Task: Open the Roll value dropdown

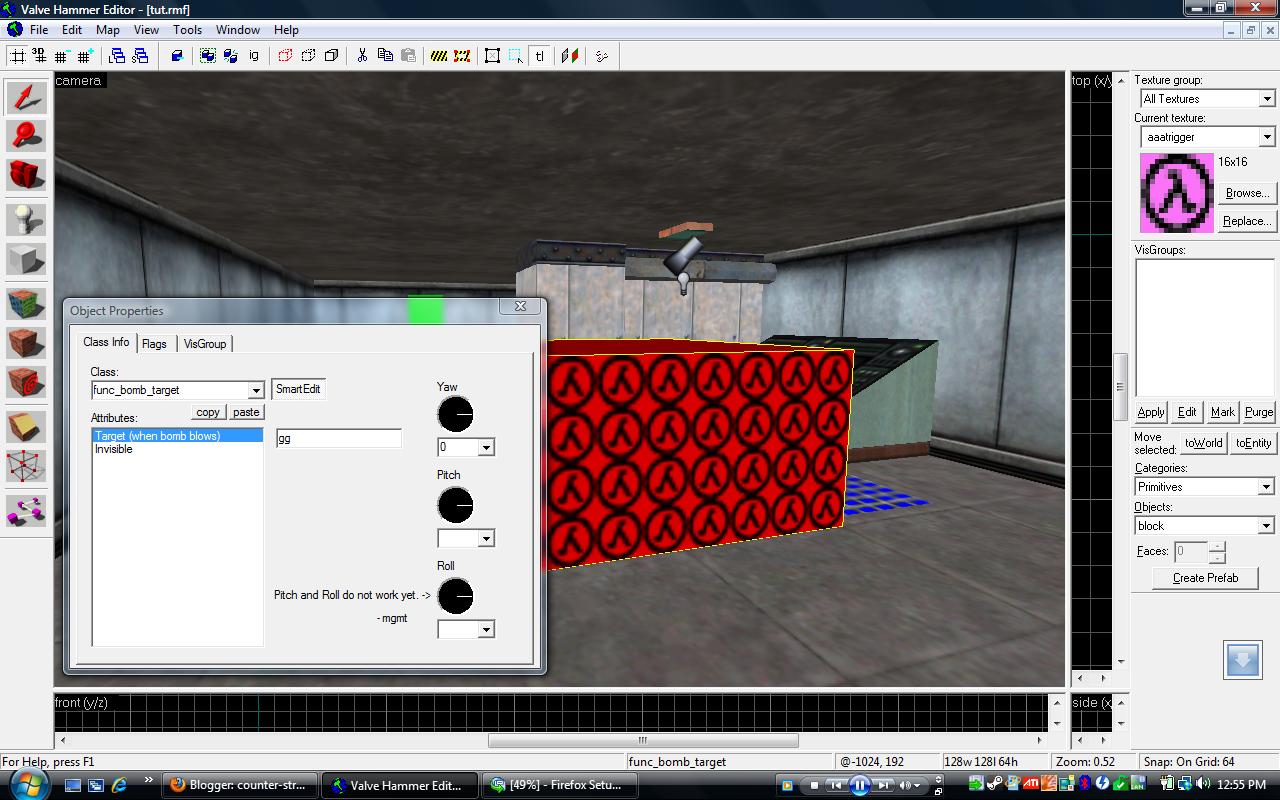Action: [485, 630]
